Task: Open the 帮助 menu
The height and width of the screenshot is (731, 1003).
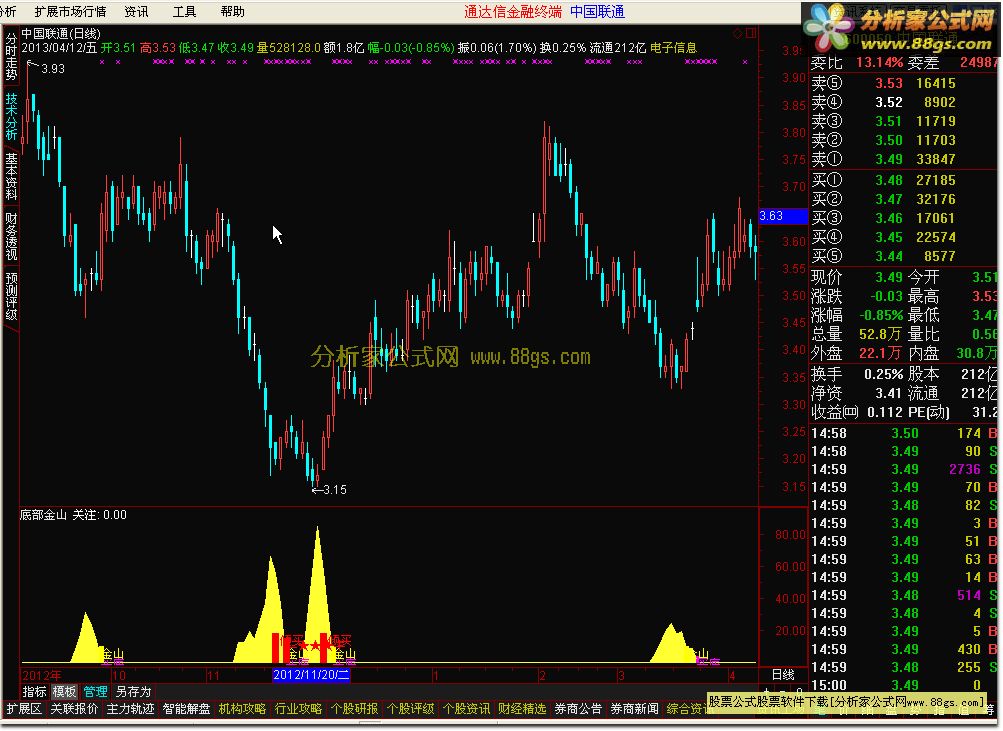Action: click(x=232, y=12)
